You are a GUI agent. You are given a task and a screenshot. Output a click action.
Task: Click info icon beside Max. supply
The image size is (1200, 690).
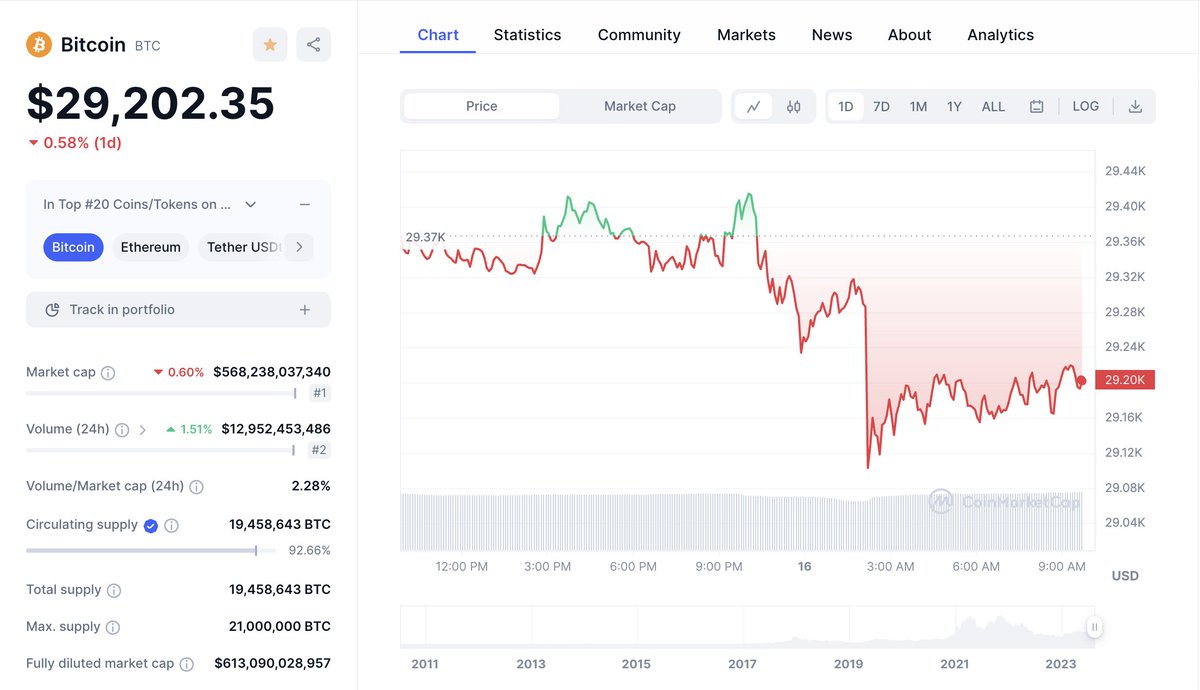pyautogui.click(x=113, y=627)
